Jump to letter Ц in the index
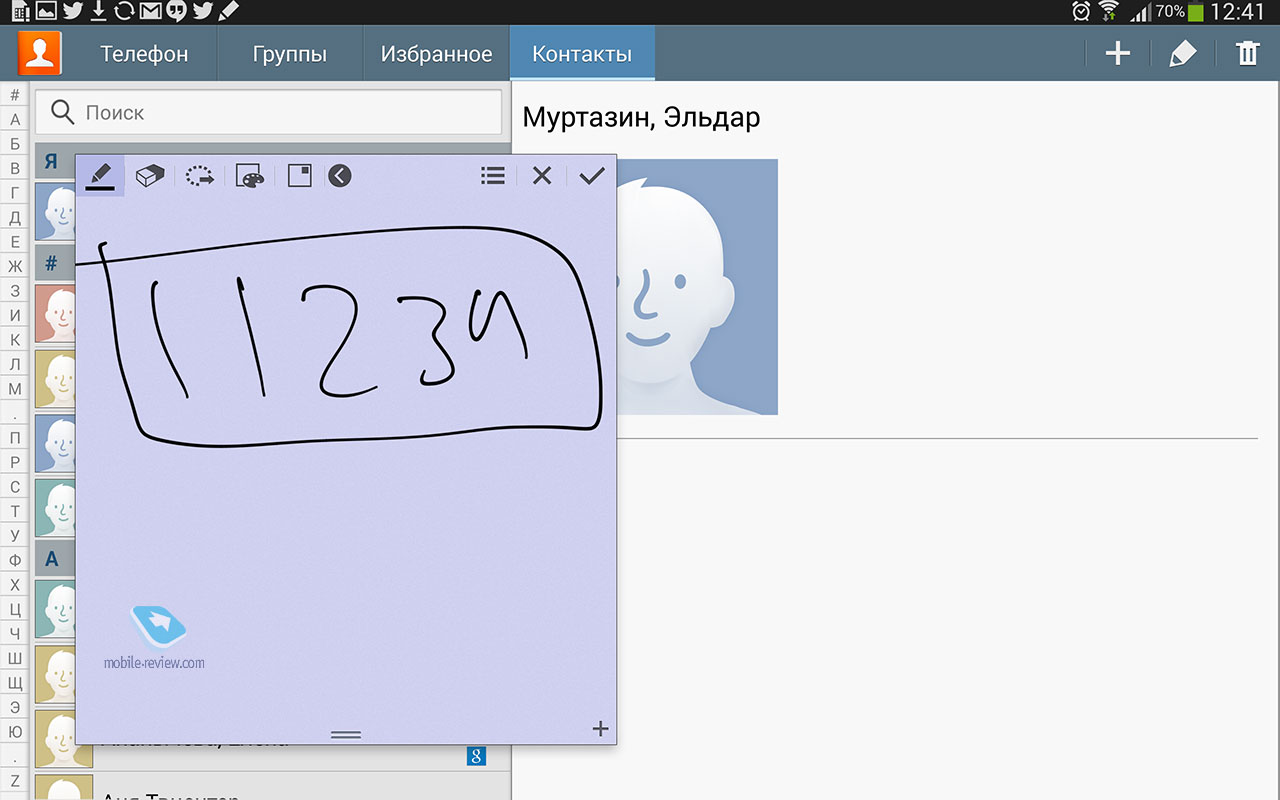 (x=15, y=609)
